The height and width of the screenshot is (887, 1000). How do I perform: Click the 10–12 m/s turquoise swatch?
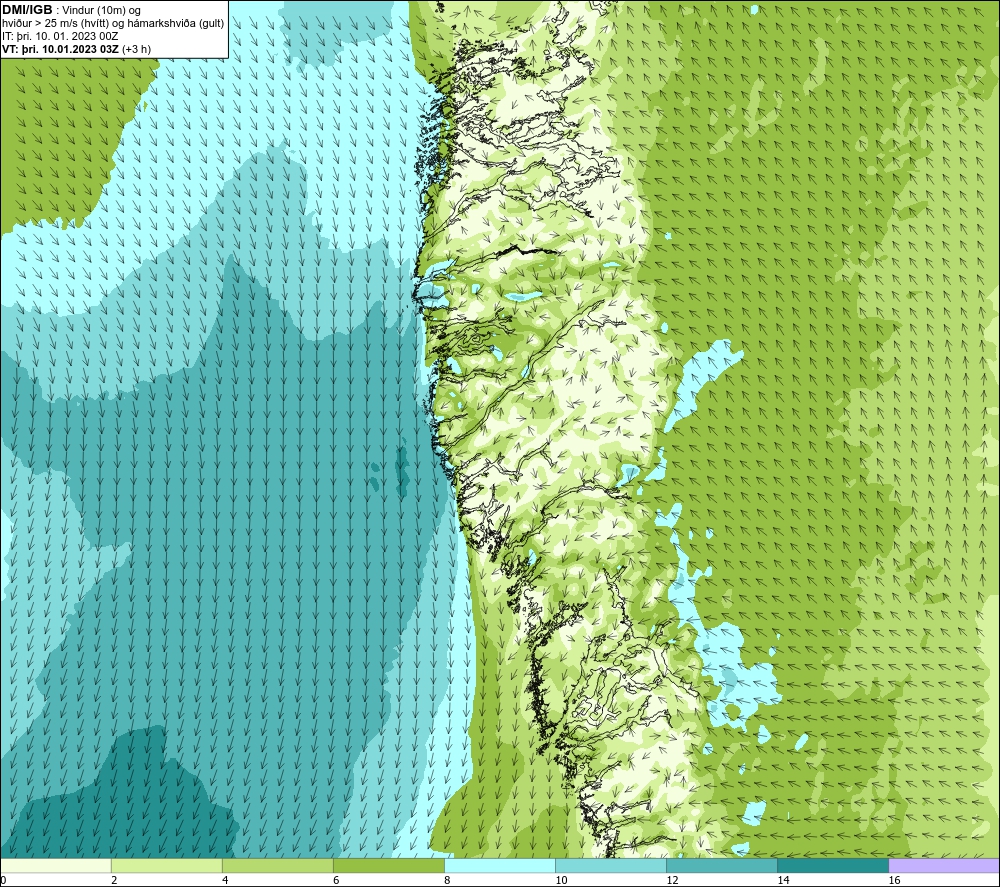[611, 865]
